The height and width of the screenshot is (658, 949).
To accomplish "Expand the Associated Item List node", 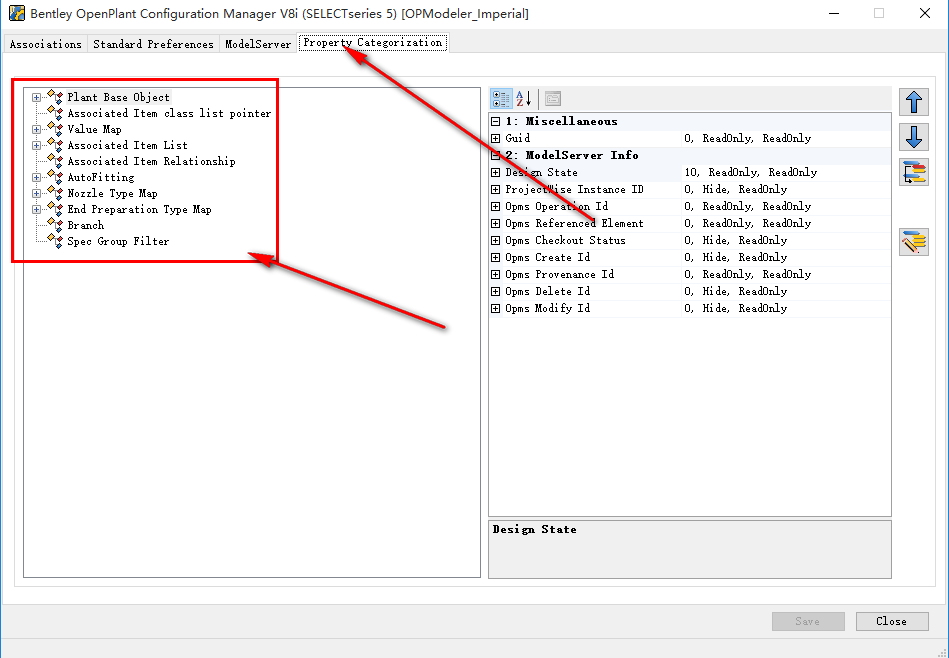I will 36,145.
